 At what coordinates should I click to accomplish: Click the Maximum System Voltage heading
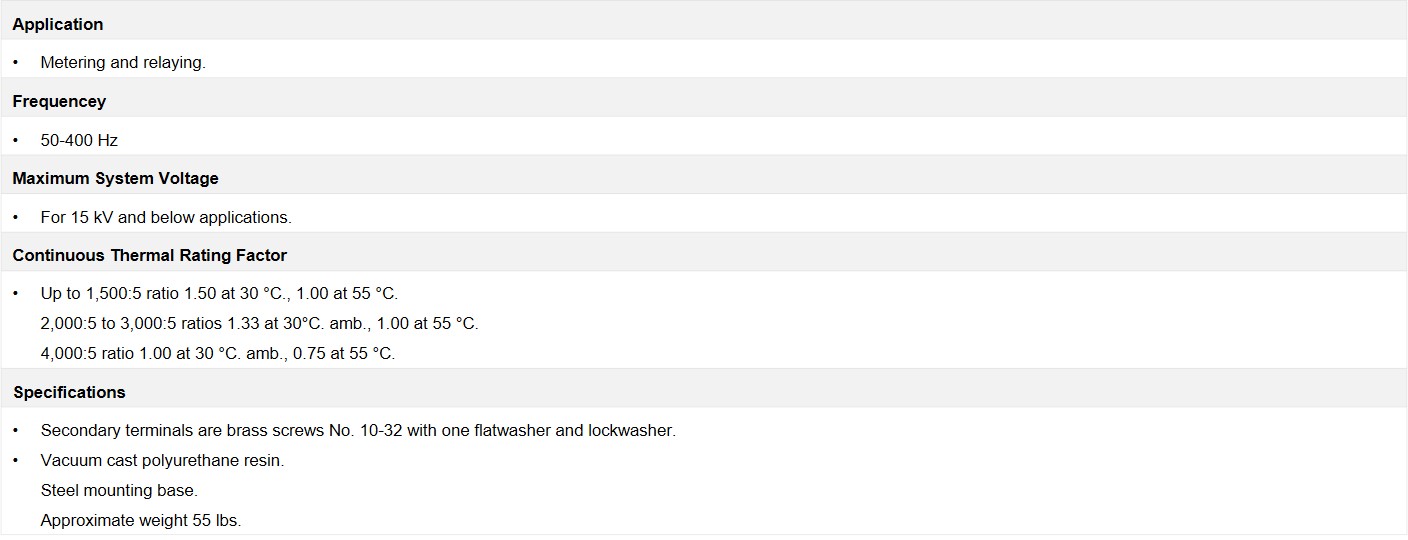tap(115, 178)
